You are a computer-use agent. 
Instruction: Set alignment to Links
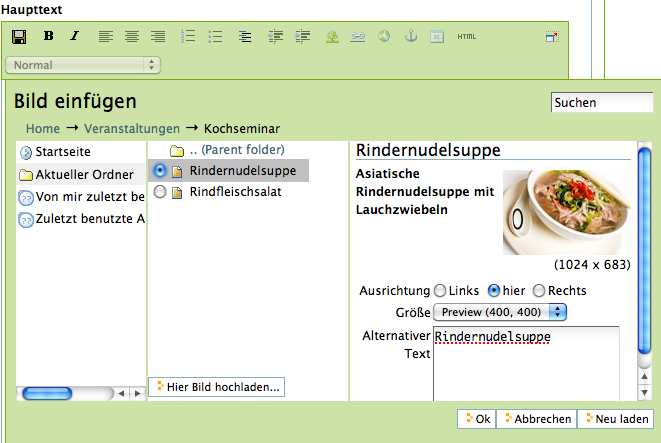(440, 291)
